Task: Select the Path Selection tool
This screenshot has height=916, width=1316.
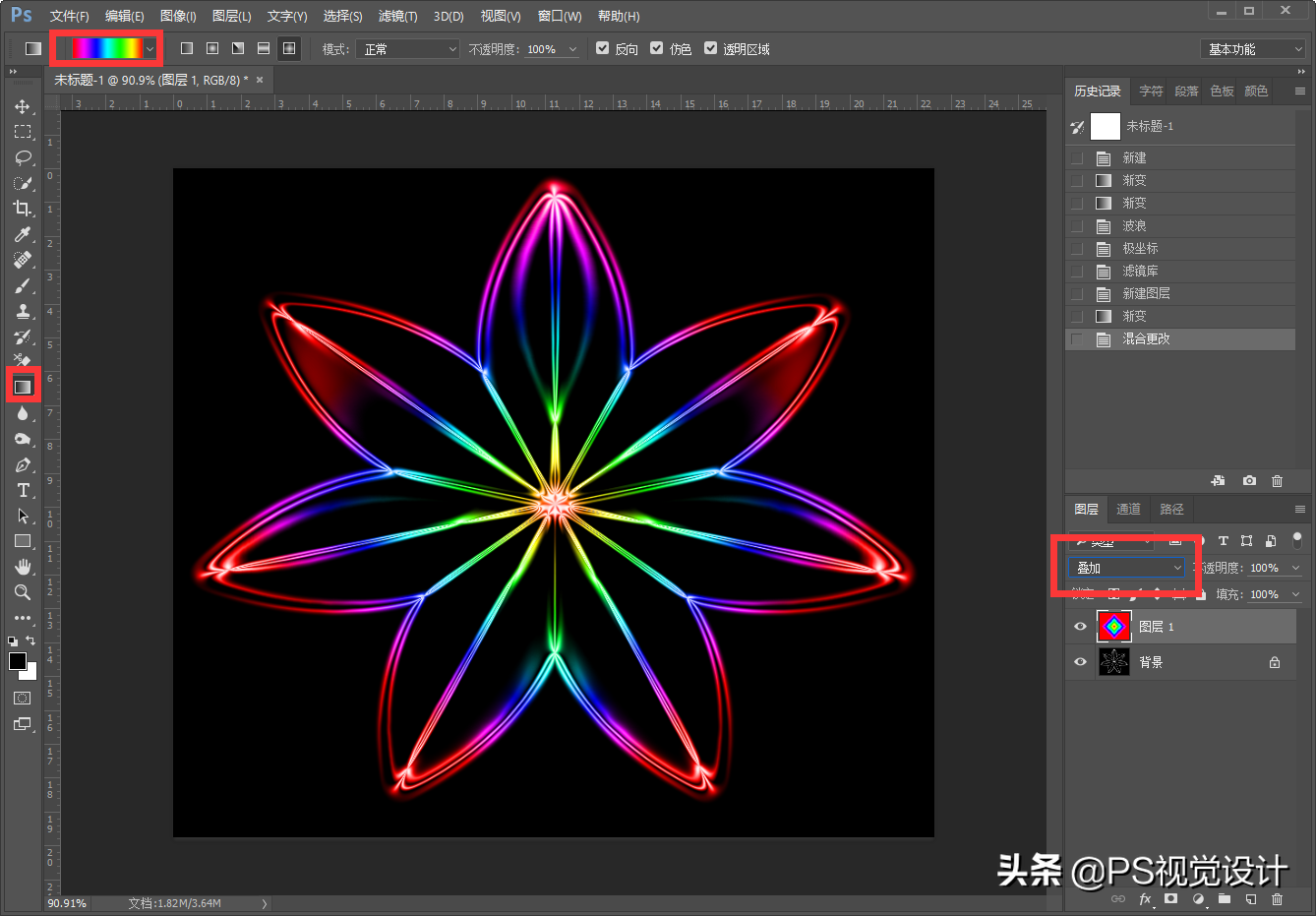Action: pyautogui.click(x=23, y=516)
